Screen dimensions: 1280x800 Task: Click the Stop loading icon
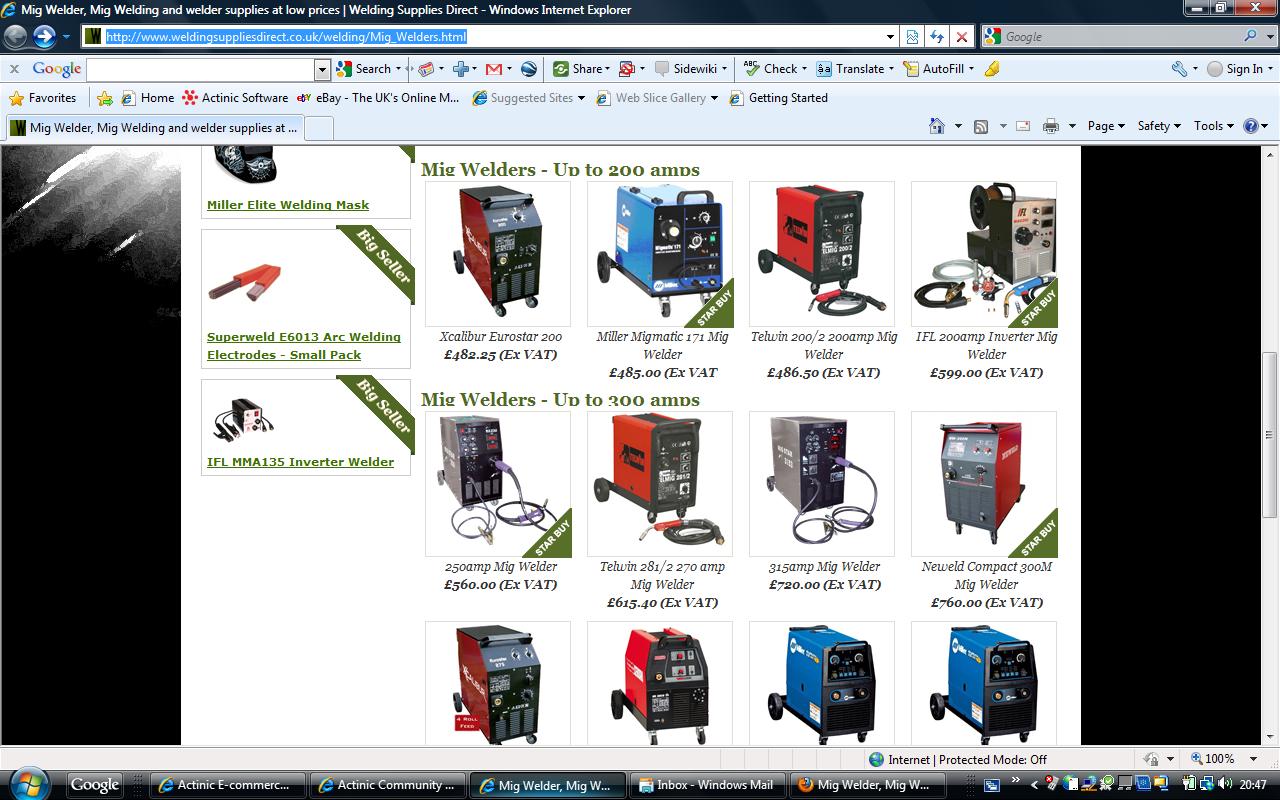click(x=961, y=37)
